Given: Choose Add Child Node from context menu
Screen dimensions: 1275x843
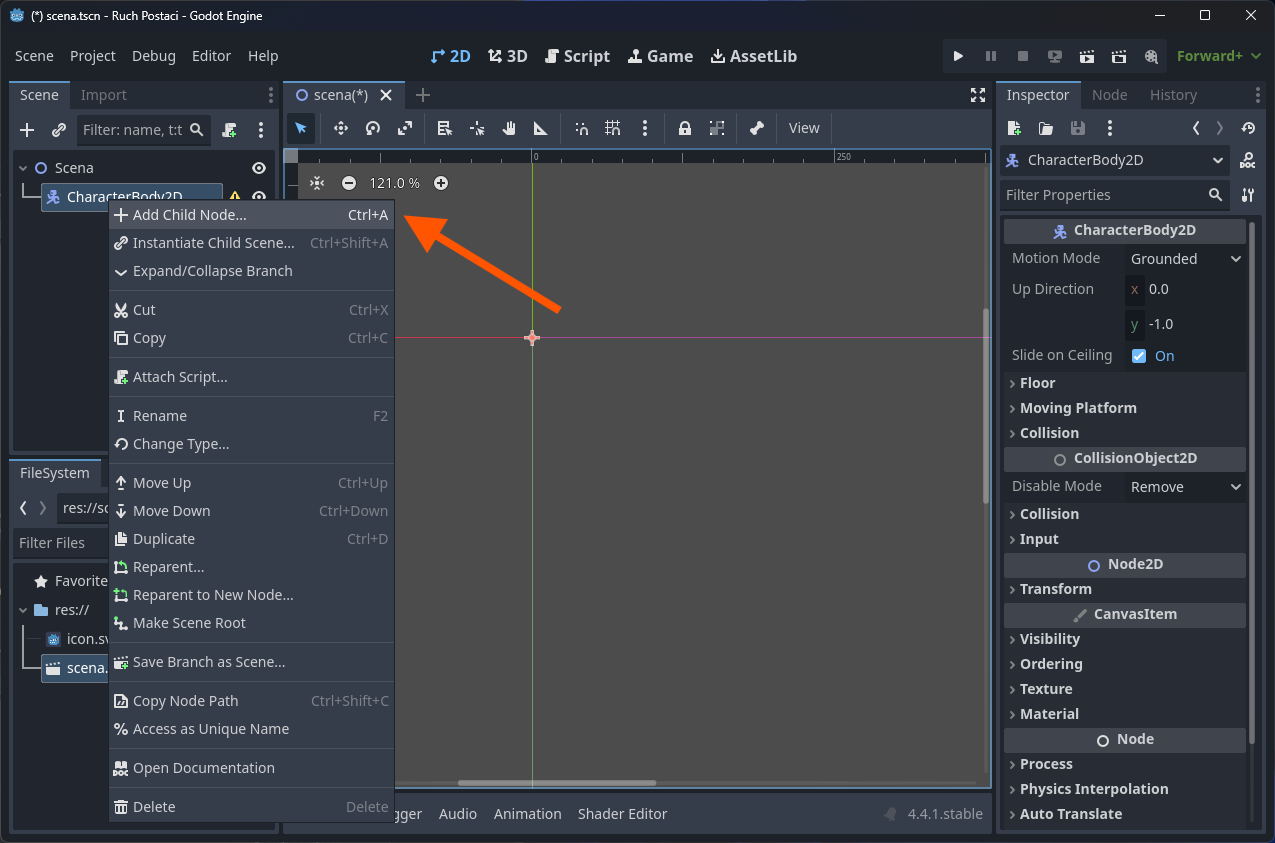Looking at the screenshot, I should coord(251,215).
